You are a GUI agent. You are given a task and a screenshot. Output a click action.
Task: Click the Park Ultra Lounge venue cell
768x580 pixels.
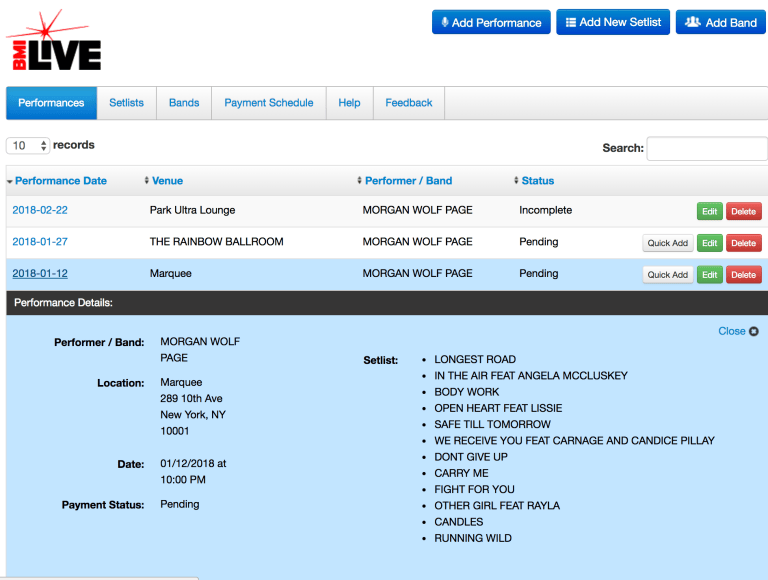[192, 210]
